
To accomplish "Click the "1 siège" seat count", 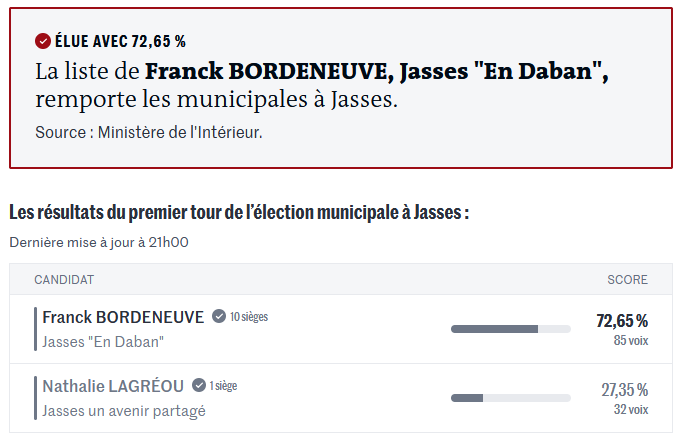I will (x=223, y=385).
